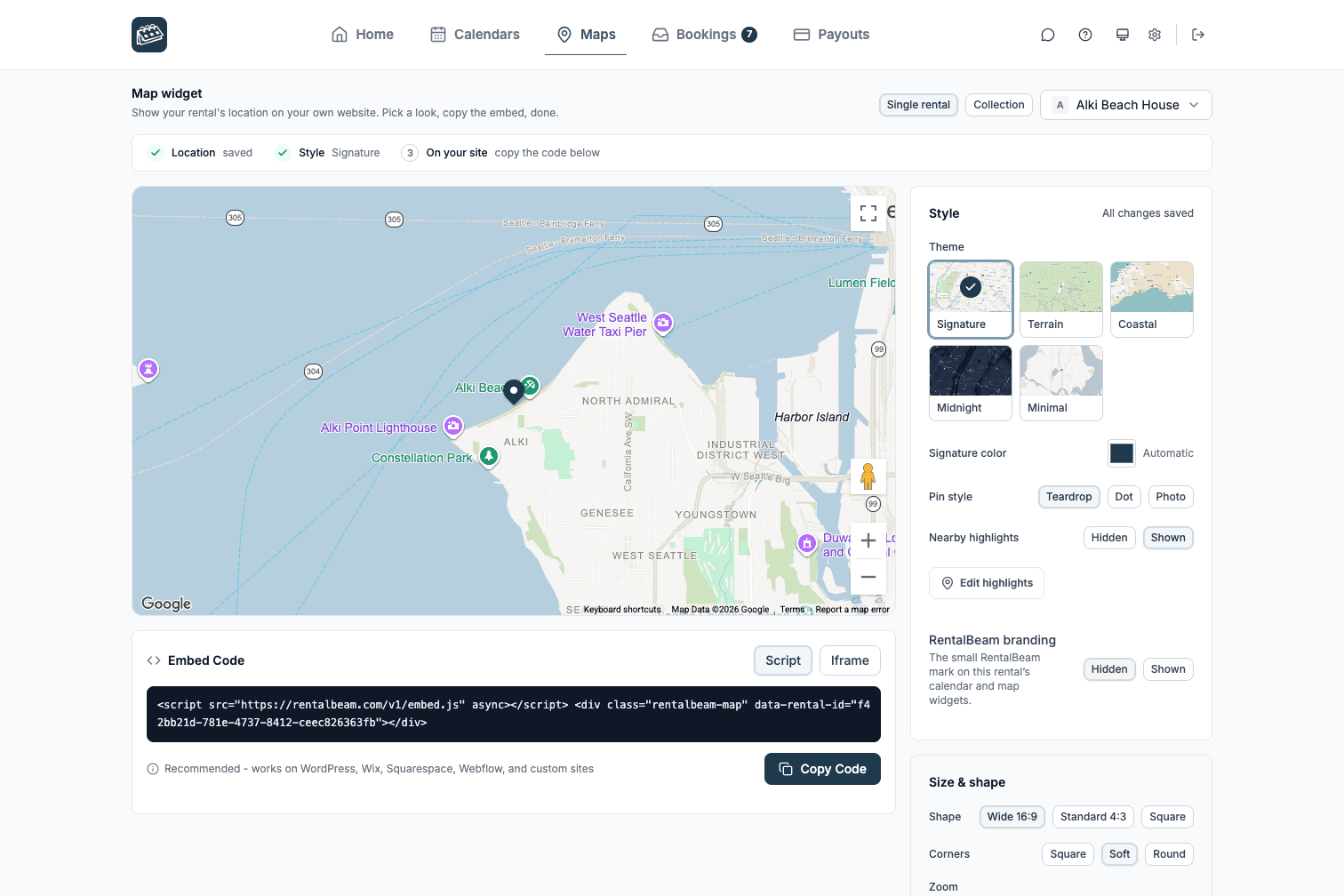Open the chat messages icon
The width and height of the screenshot is (1344, 896).
point(1048,35)
